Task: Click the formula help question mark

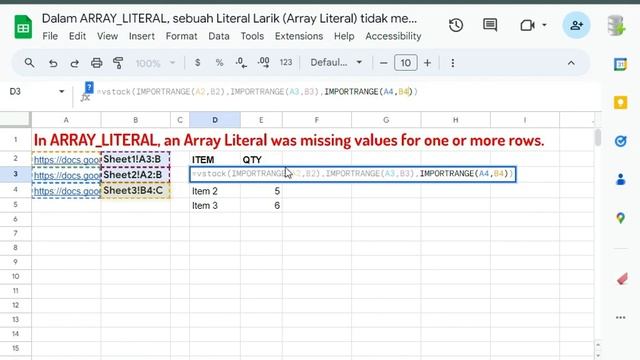Action: point(89,87)
